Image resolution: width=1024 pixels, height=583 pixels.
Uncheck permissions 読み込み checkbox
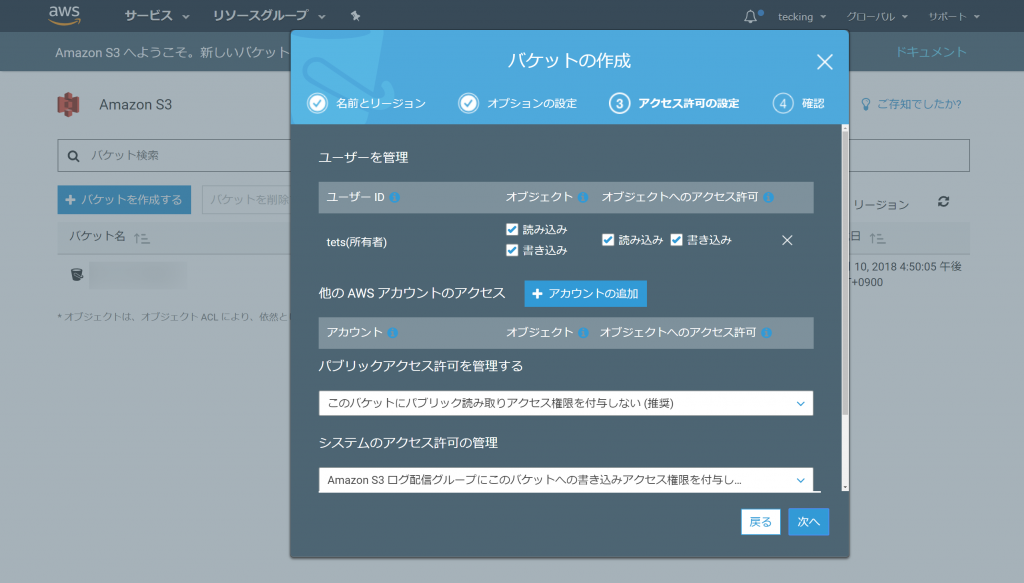[608, 240]
